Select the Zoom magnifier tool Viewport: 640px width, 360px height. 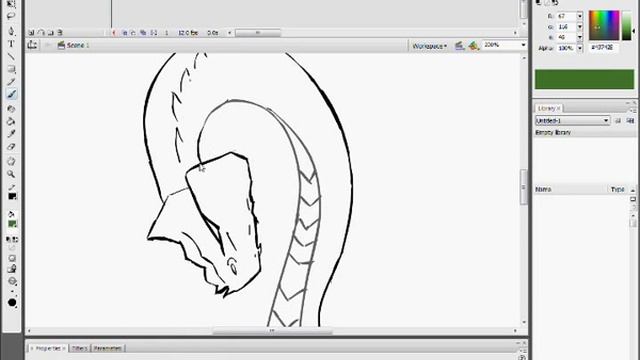(11, 174)
